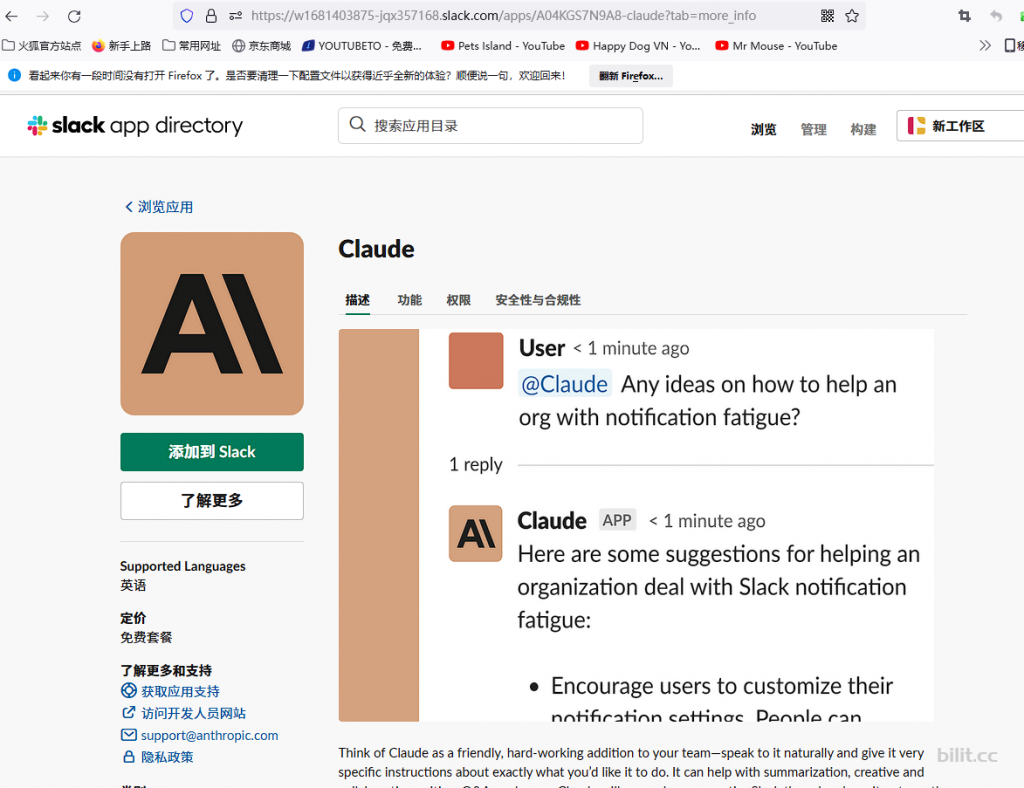
Task: Click the 翻新 Firefox refresh button
Action: pyautogui.click(x=631, y=76)
